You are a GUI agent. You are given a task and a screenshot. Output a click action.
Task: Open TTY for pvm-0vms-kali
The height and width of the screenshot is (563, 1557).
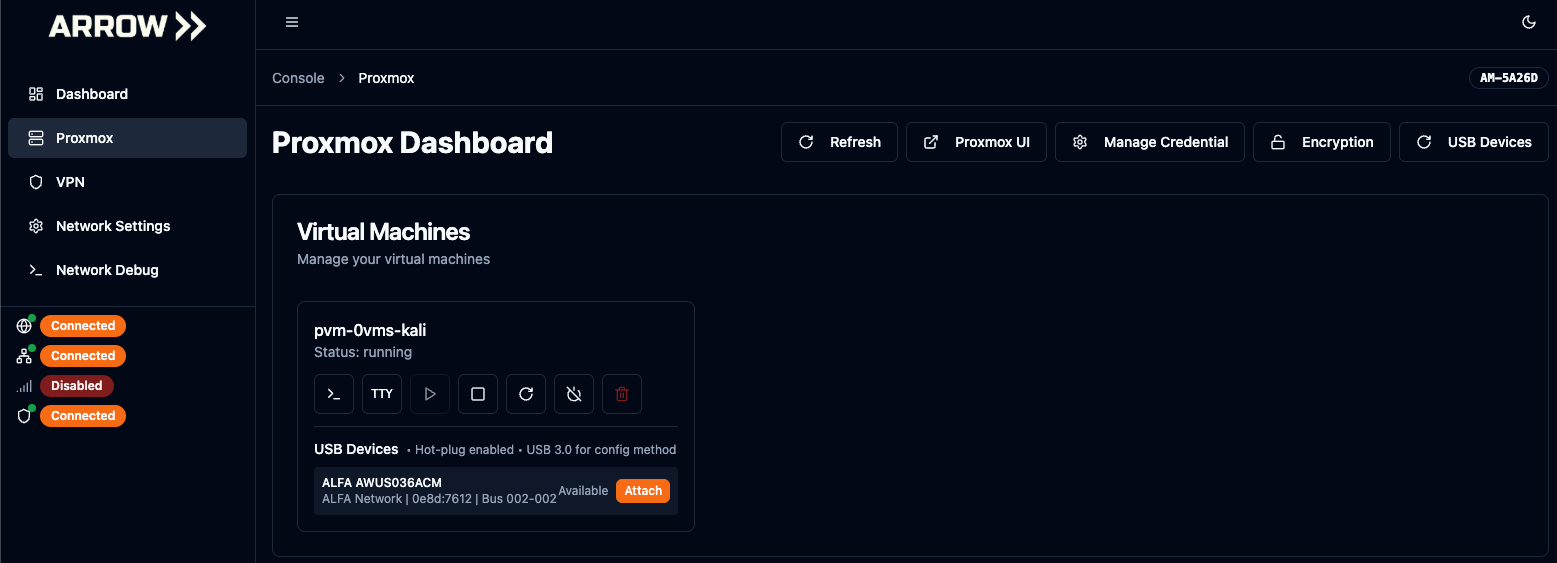[382, 394]
